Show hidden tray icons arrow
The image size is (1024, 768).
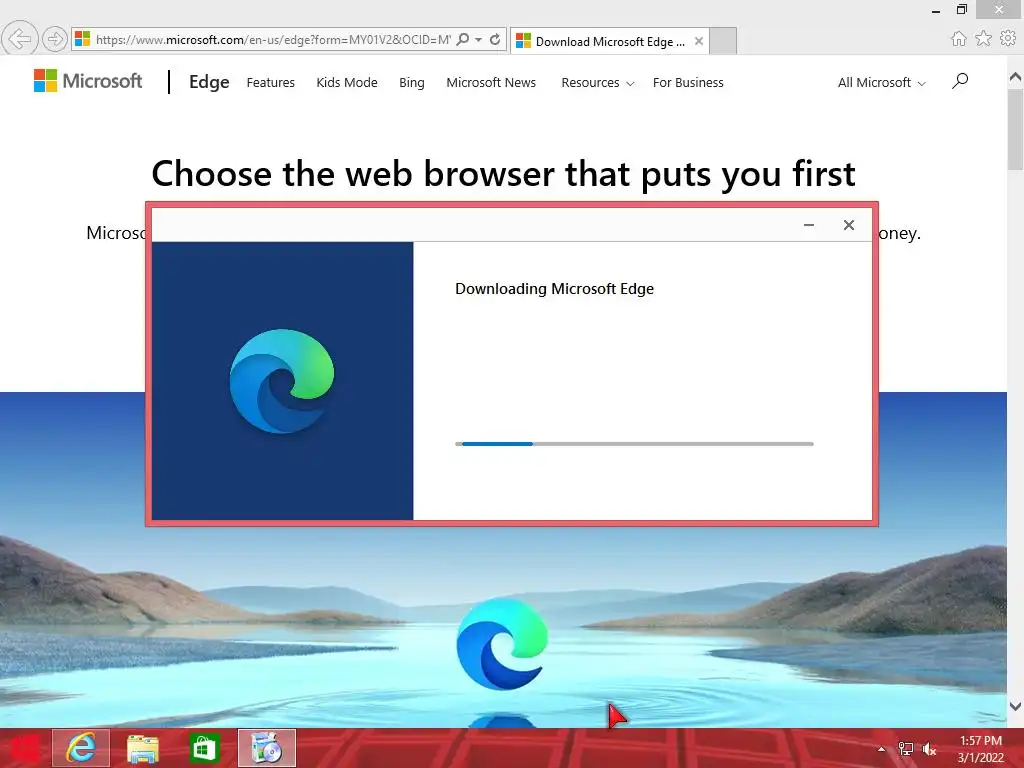(x=881, y=749)
